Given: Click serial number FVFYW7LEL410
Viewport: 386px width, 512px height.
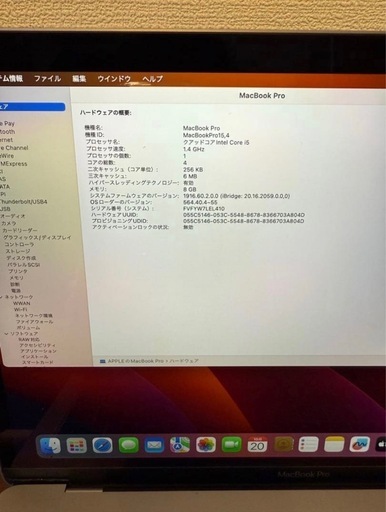Looking at the screenshot, I should pyautogui.click(x=204, y=208).
